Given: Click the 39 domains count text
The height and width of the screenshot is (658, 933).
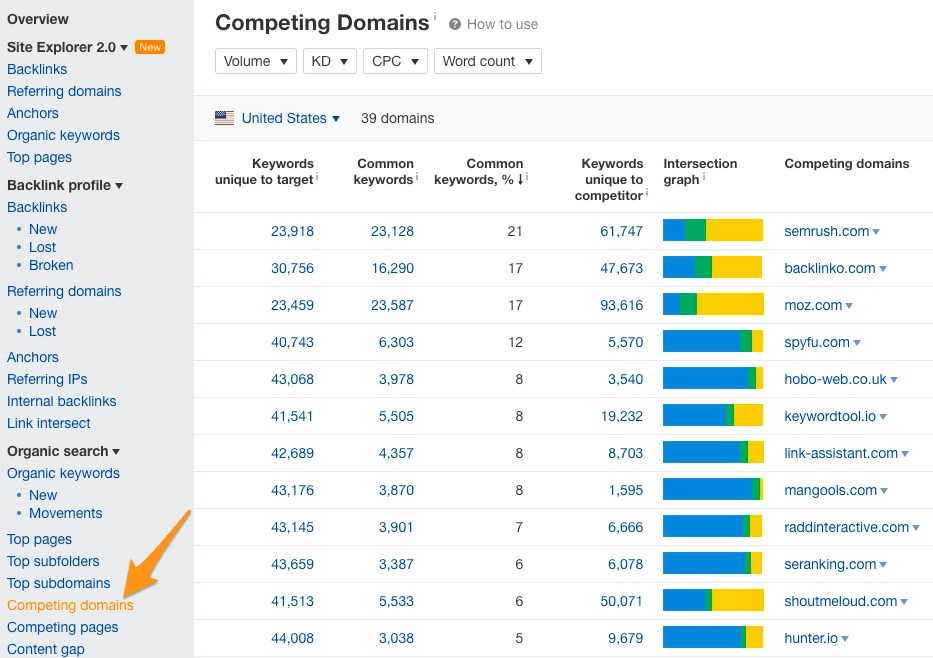Looking at the screenshot, I should point(397,118).
